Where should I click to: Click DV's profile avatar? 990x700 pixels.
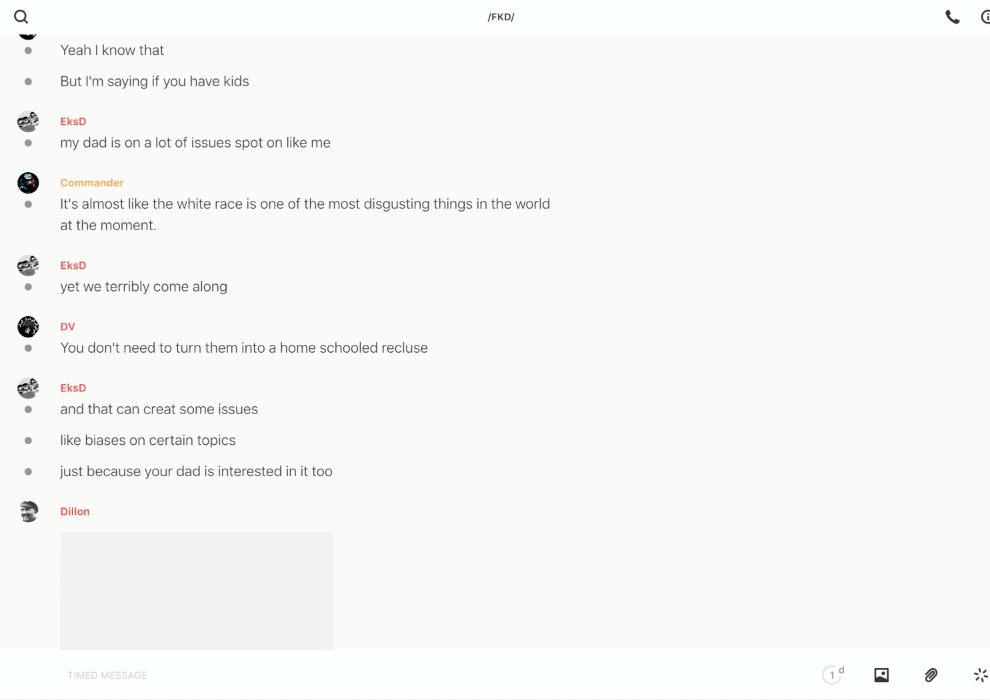click(28, 327)
